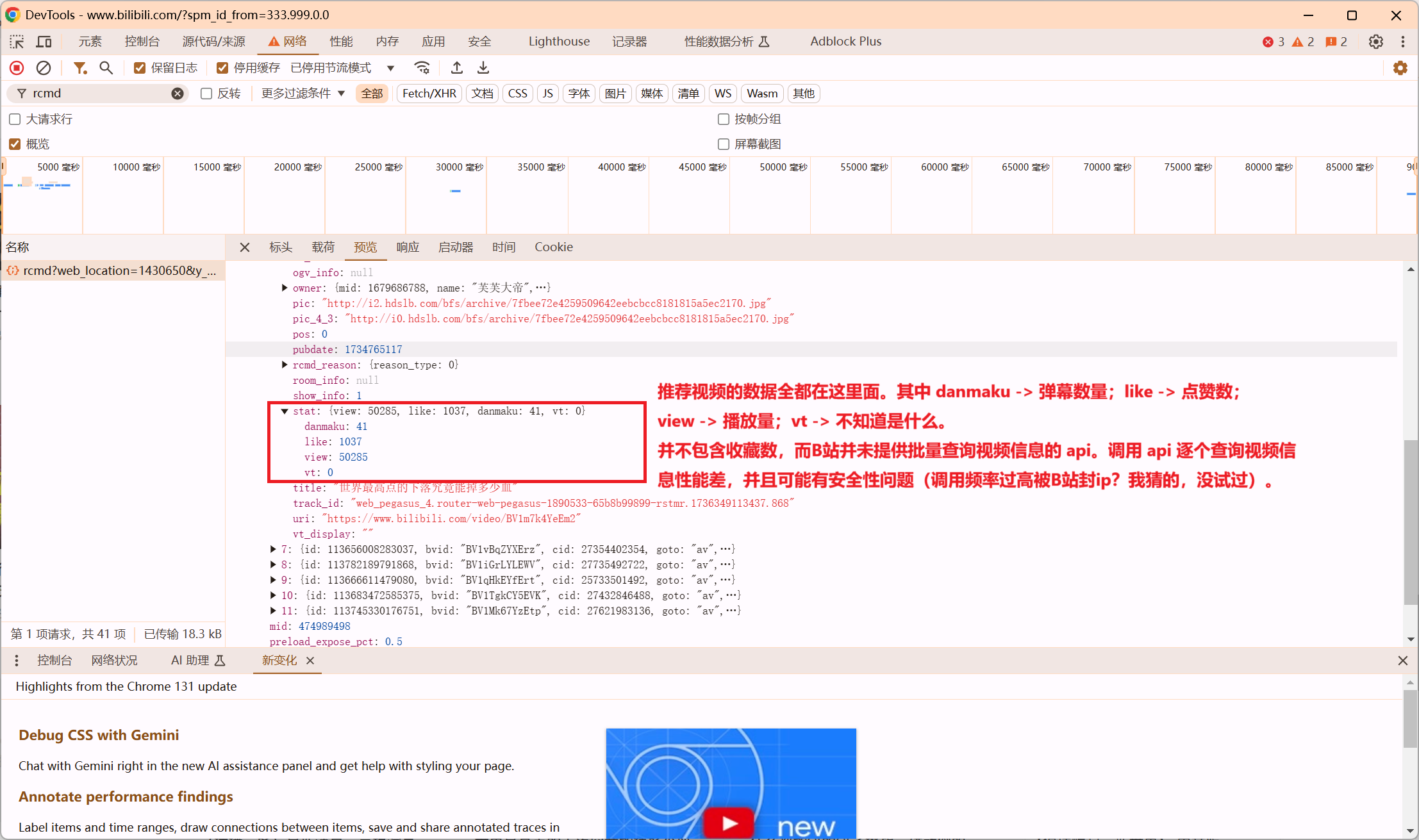The height and width of the screenshot is (840, 1419).
Task: Toggle the device toolbar icon
Action: click(44, 42)
